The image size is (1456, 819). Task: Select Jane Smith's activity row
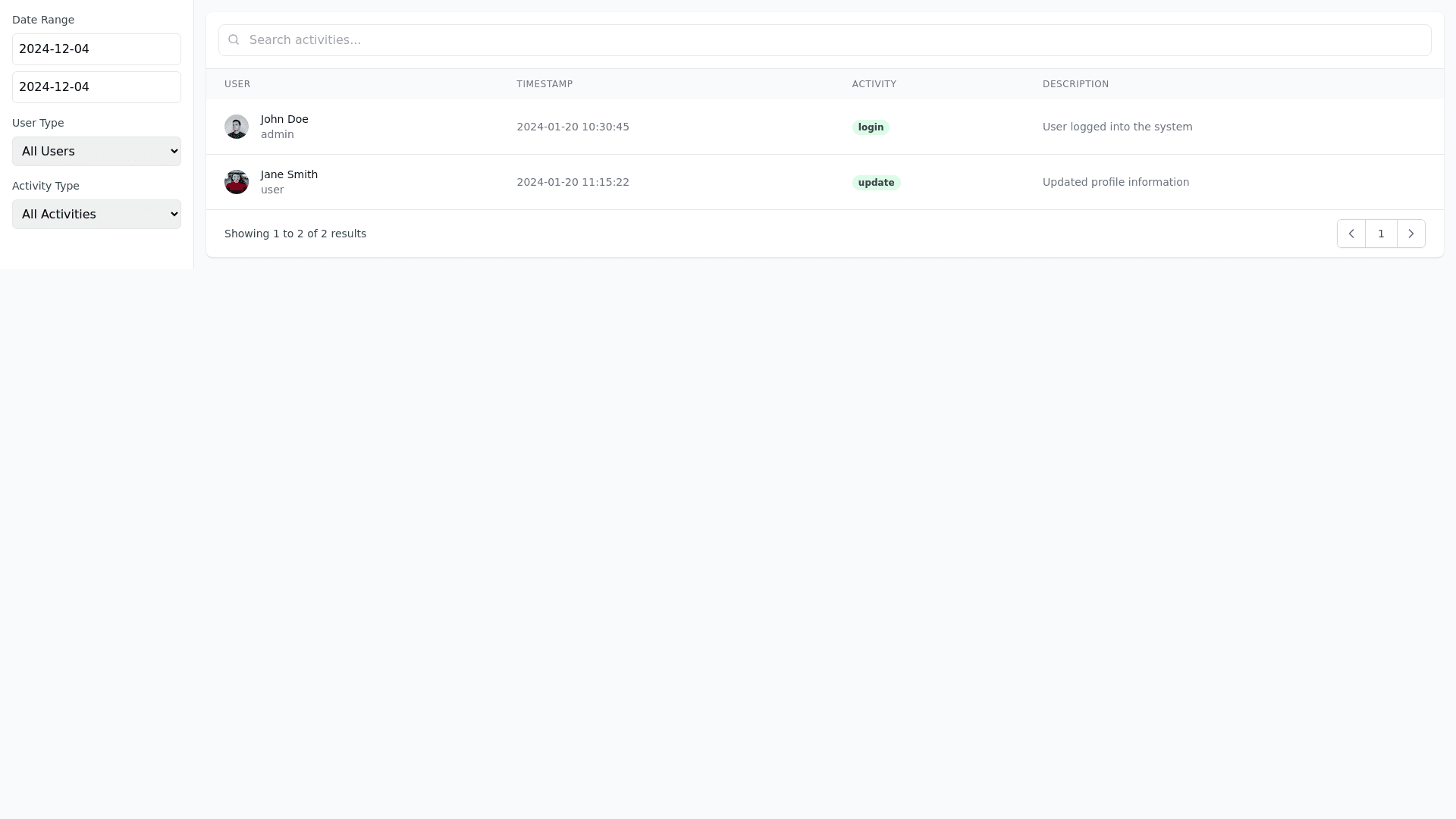tap(682, 182)
